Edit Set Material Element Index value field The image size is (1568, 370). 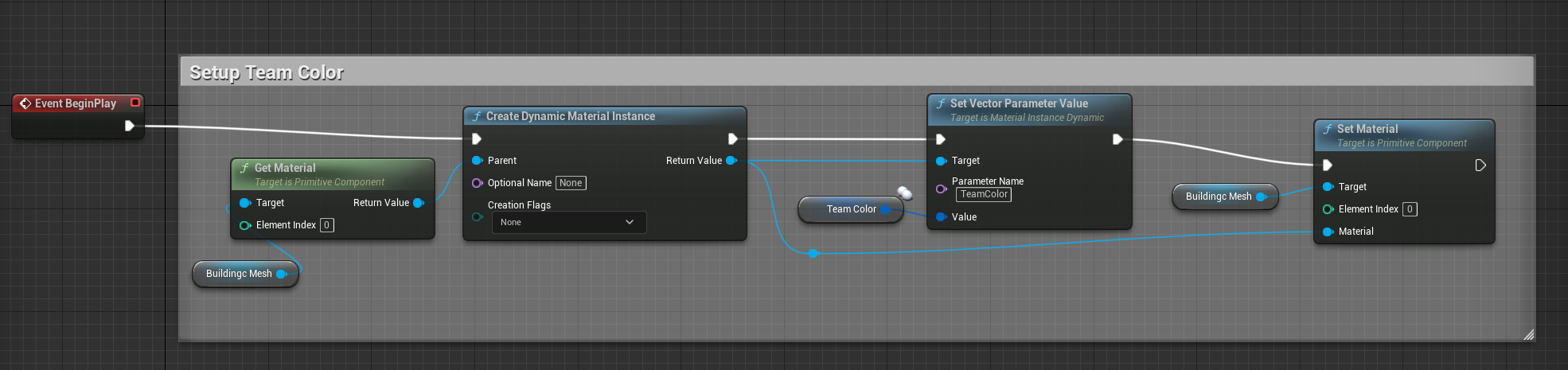[1410, 209]
